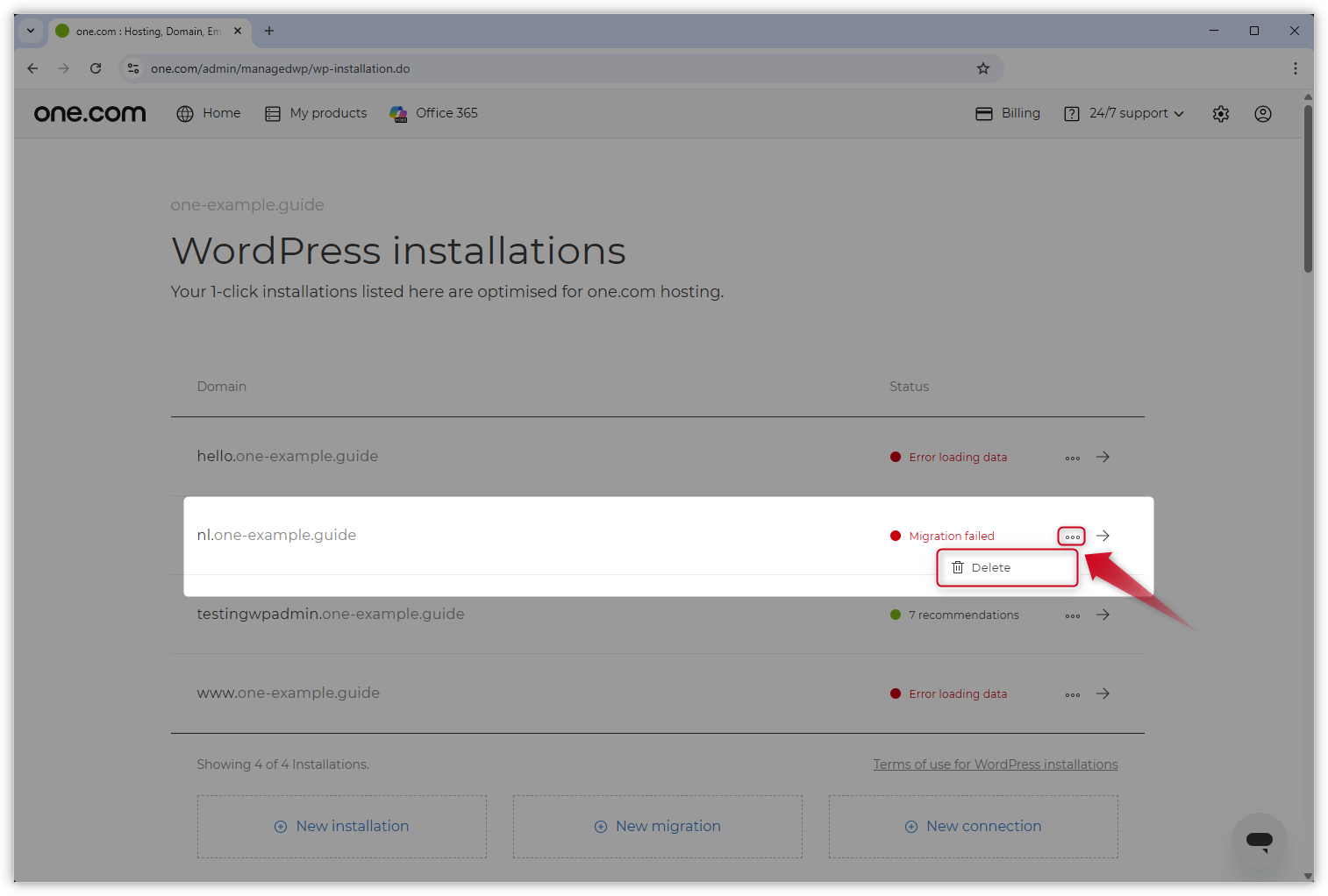This screenshot has width=1328, height=896.
Task: Click Migration failed status text
Action: click(952, 536)
